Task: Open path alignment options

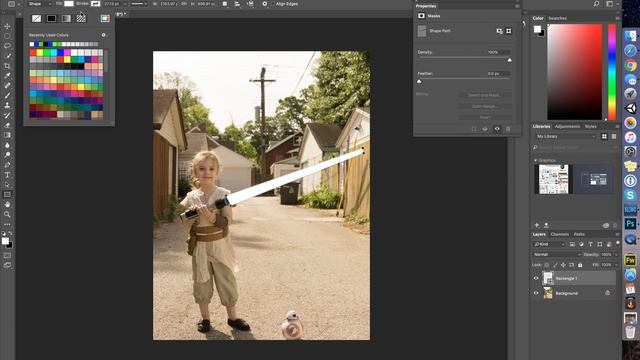Action: 238,4
